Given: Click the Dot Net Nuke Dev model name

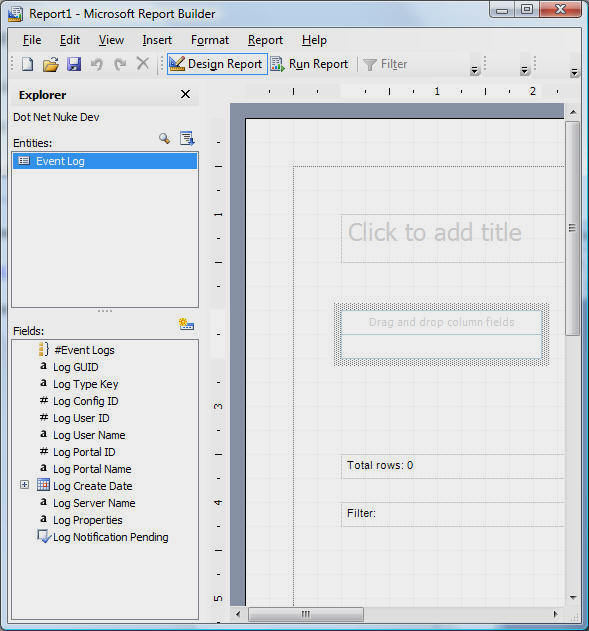Looking at the screenshot, I should click(56, 117).
